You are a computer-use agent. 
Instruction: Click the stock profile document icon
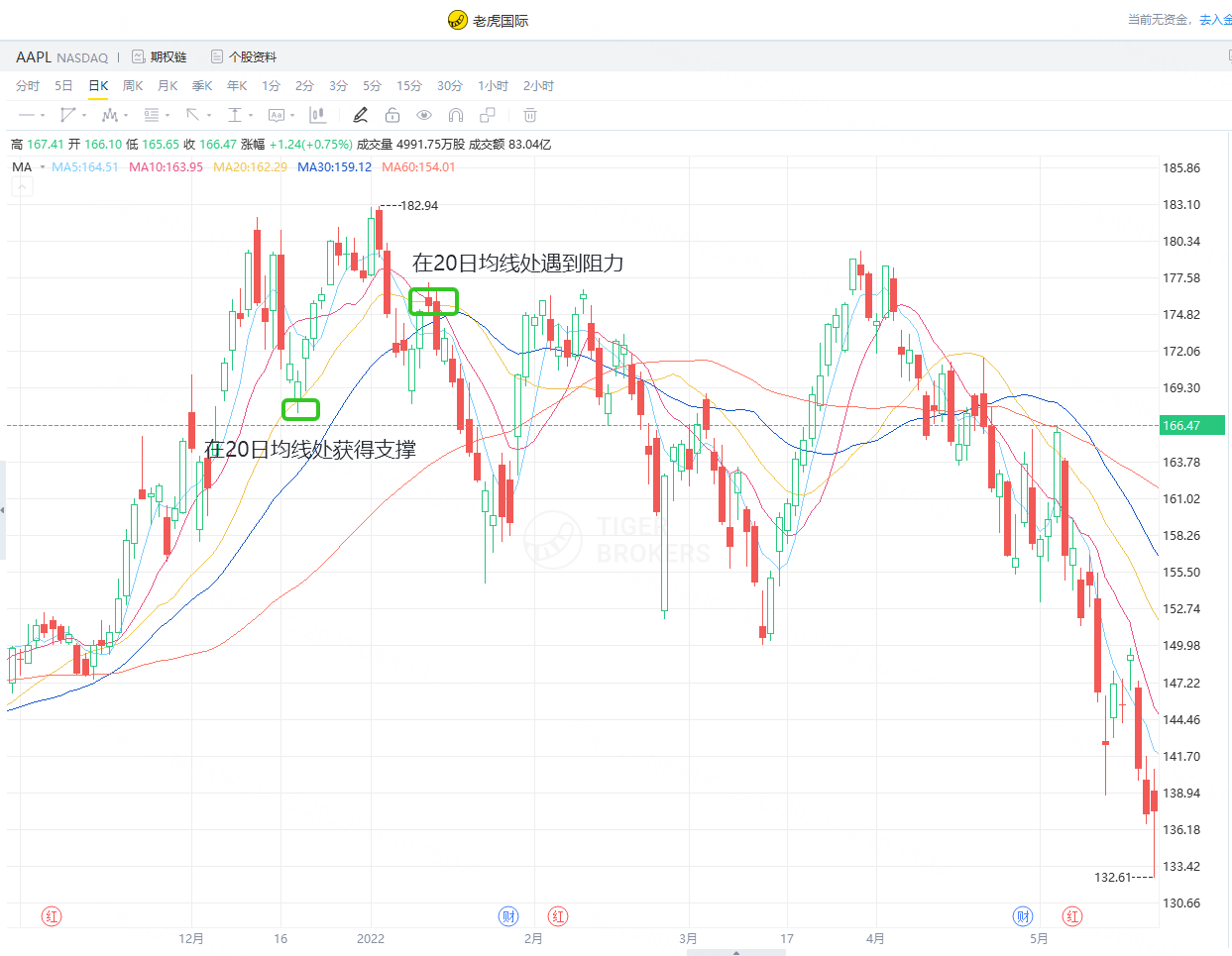coord(217,56)
